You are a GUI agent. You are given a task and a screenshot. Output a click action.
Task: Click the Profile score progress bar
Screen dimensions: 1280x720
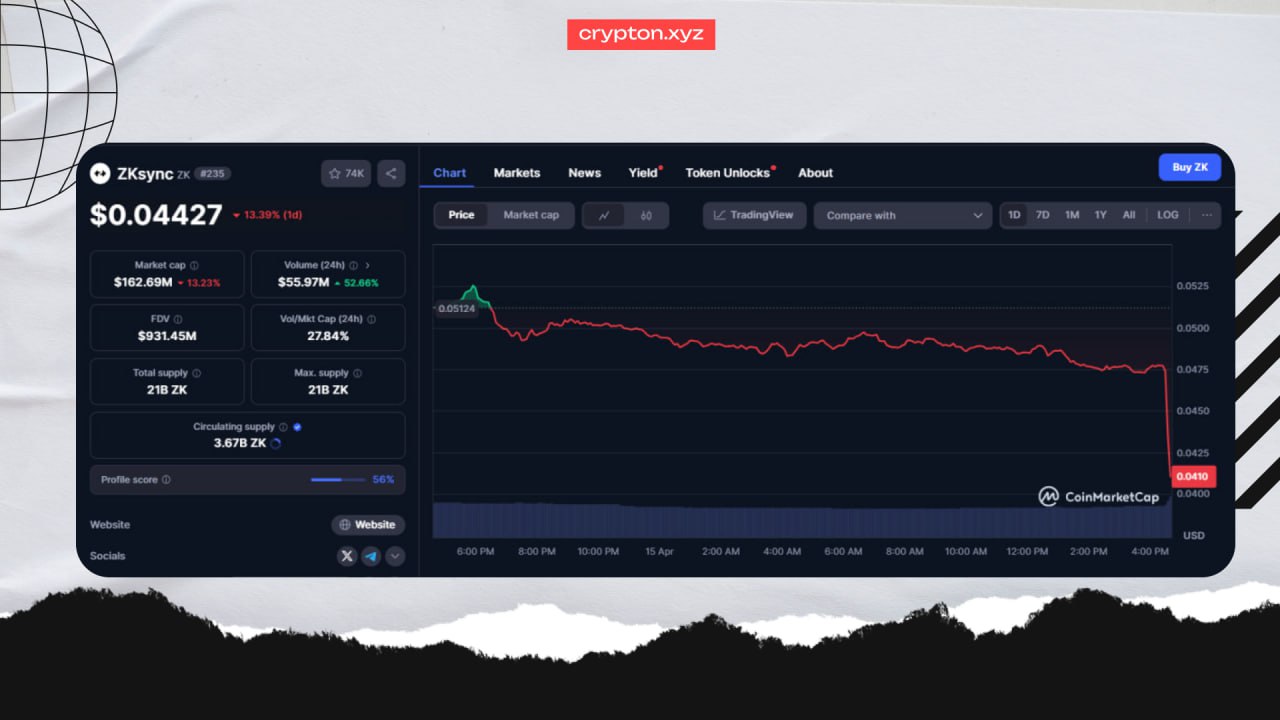pyautogui.click(x=339, y=480)
